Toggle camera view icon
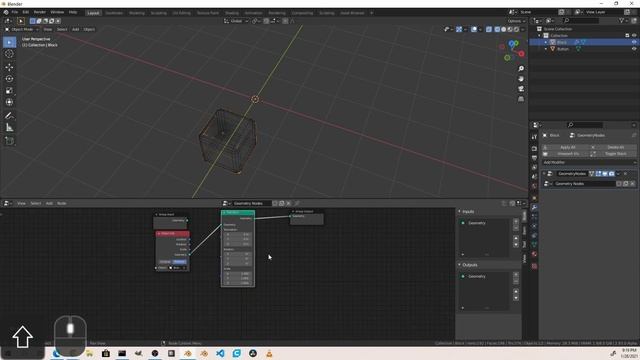Image resolution: width=640 pixels, height=360 pixels. (521, 89)
